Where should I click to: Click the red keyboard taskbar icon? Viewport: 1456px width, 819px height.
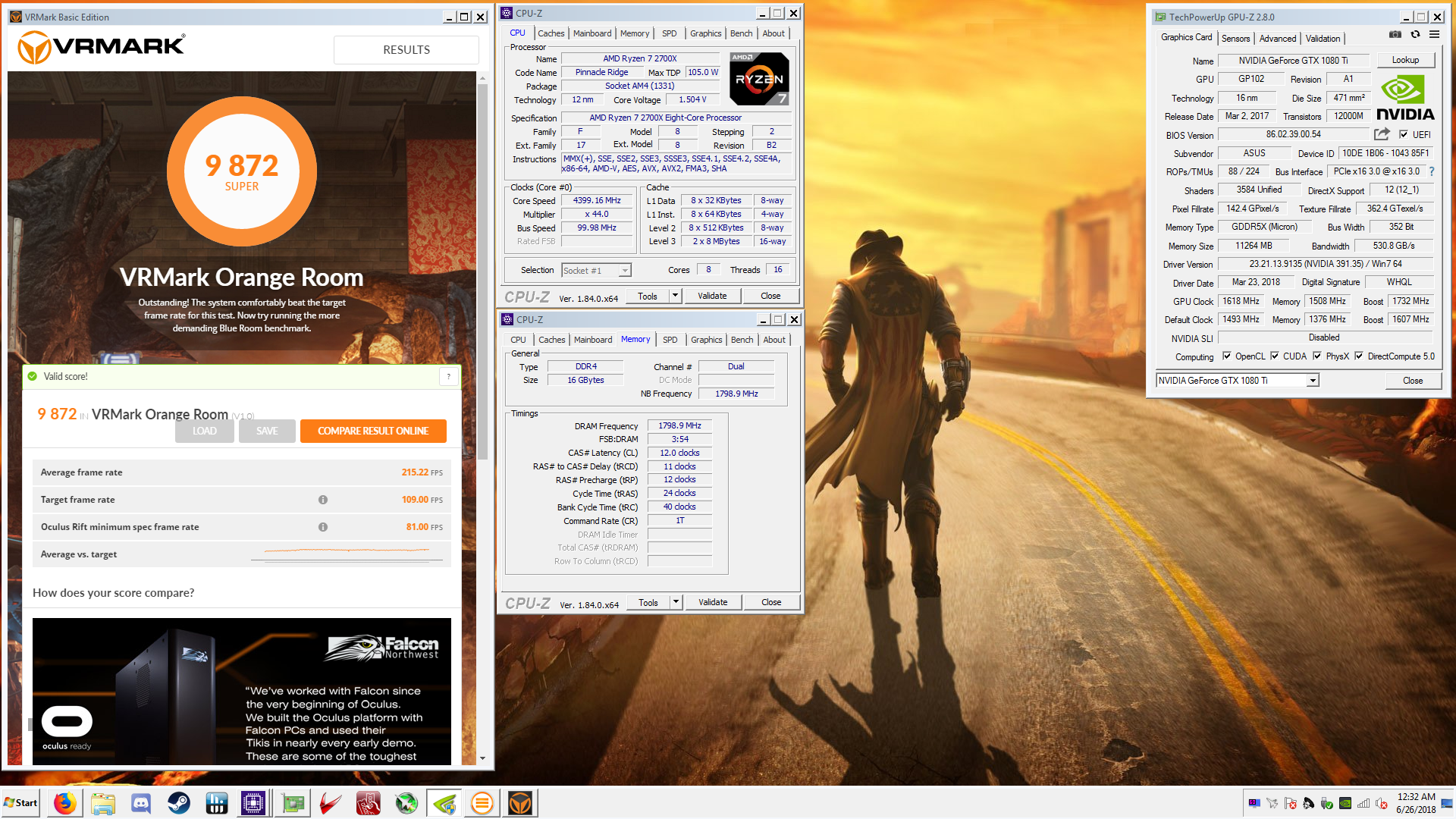pyautogui.click(x=369, y=803)
